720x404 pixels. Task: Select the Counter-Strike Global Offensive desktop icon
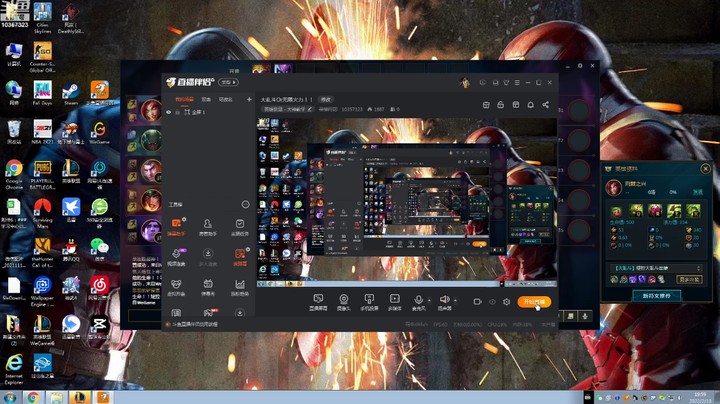click(x=42, y=57)
